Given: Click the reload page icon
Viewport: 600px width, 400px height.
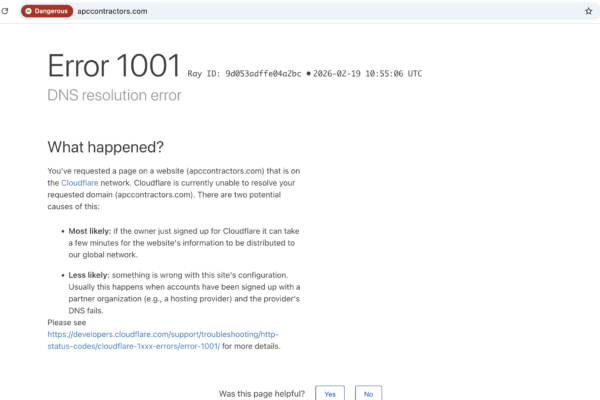Looking at the screenshot, I should (x=7, y=11).
